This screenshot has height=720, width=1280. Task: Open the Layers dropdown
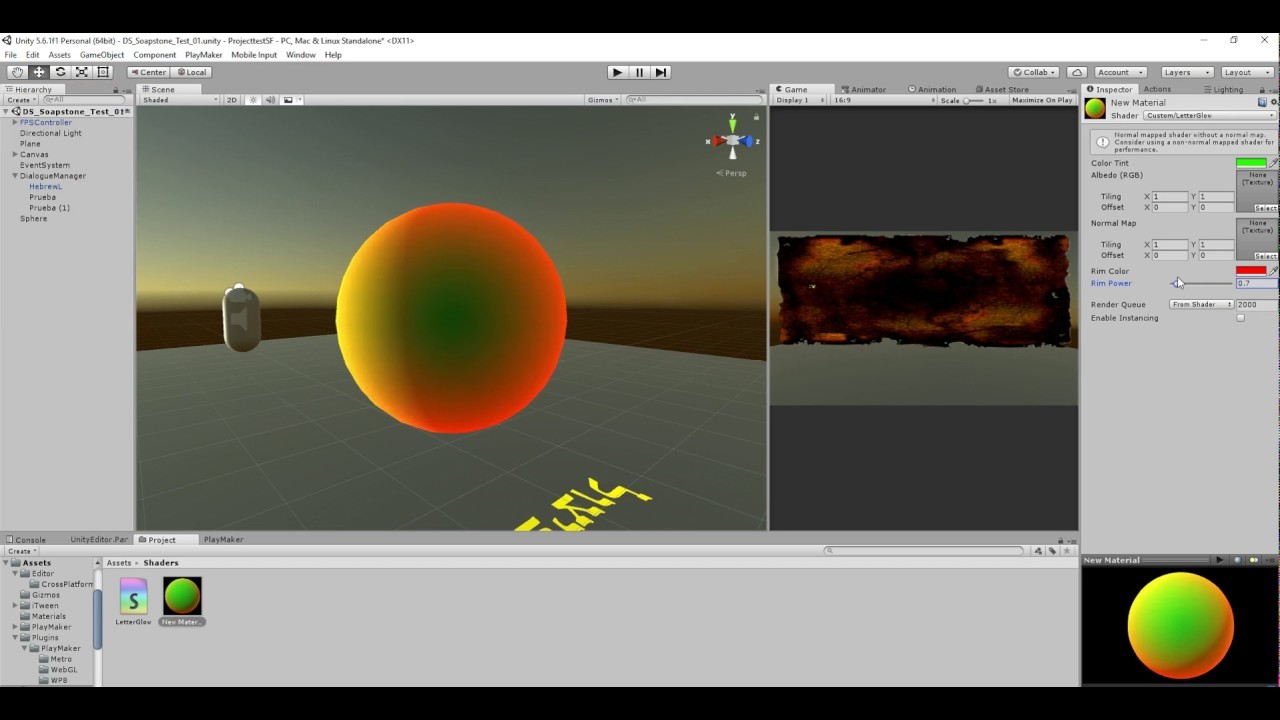tap(1187, 72)
